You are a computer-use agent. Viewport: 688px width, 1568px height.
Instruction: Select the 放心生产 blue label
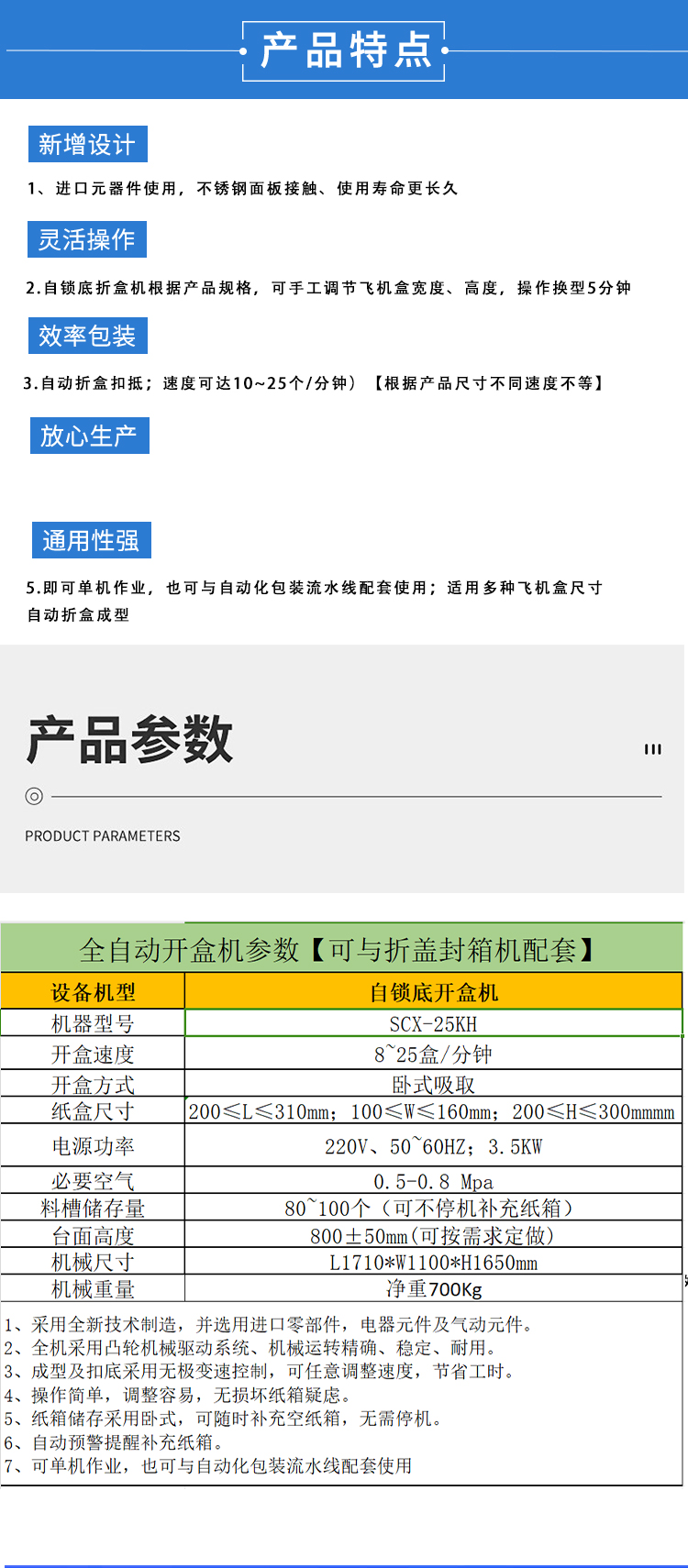point(89,436)
